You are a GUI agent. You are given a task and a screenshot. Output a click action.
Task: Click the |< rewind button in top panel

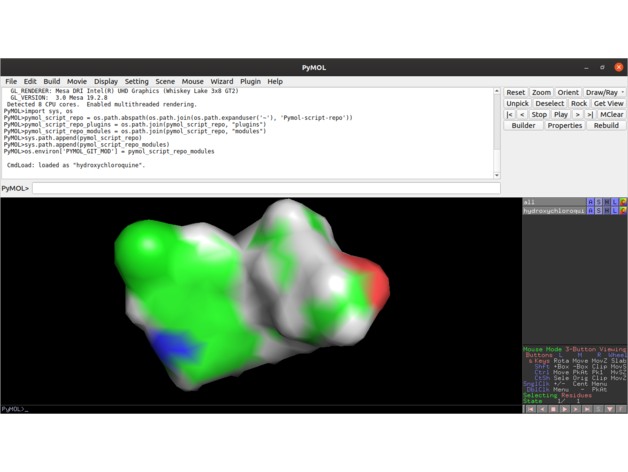coord(509,115)
